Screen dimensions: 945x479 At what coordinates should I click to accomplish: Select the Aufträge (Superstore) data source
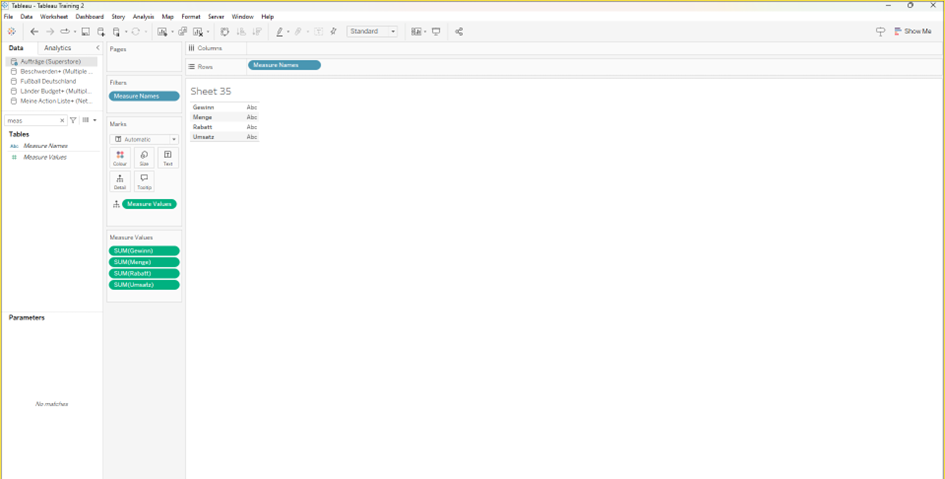coord(51,61)
